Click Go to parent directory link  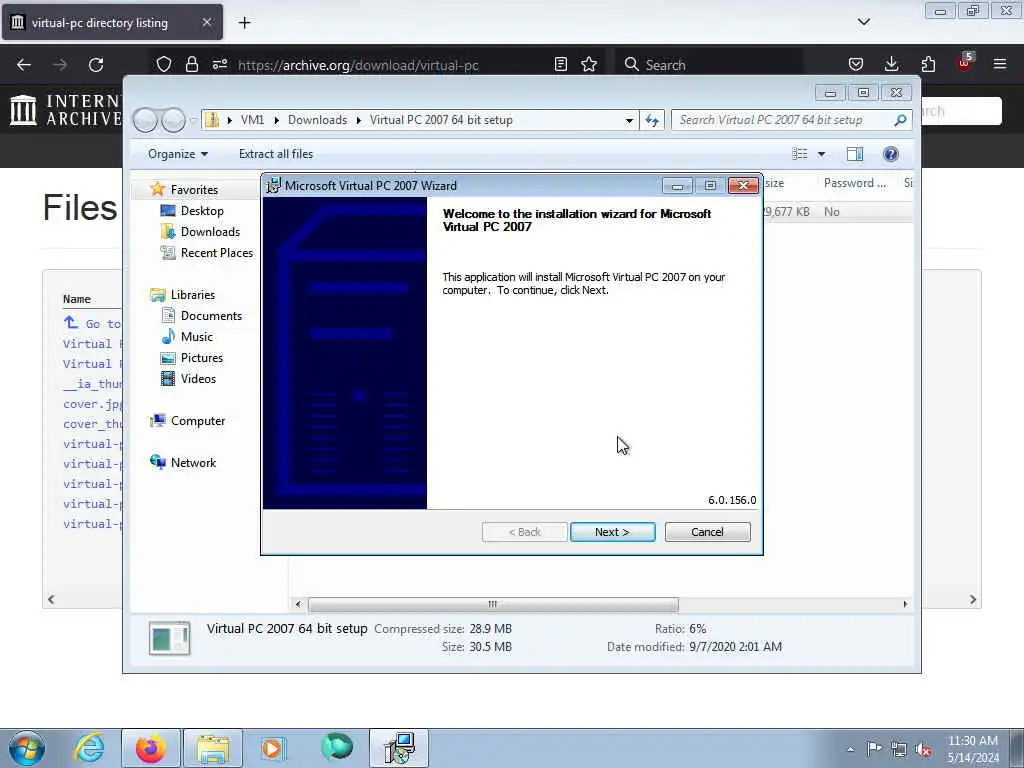92,324
